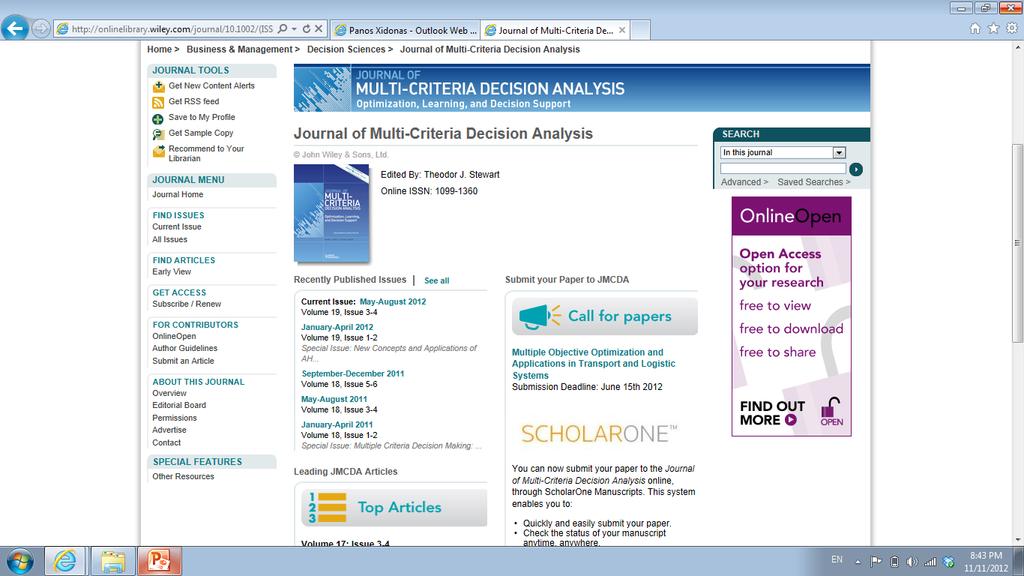Click the Get Sample Copy icon
1024x576 pixels.
pos(158,135)
